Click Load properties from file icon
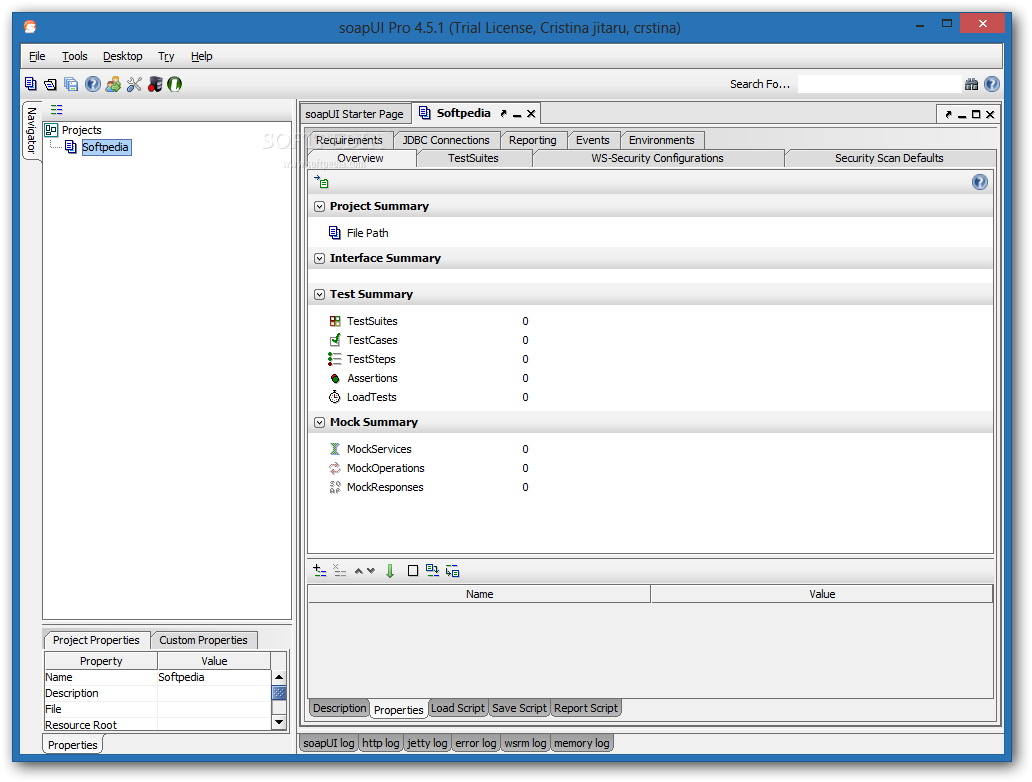This screenshot has width=1032, height=782. click(432, 570)
